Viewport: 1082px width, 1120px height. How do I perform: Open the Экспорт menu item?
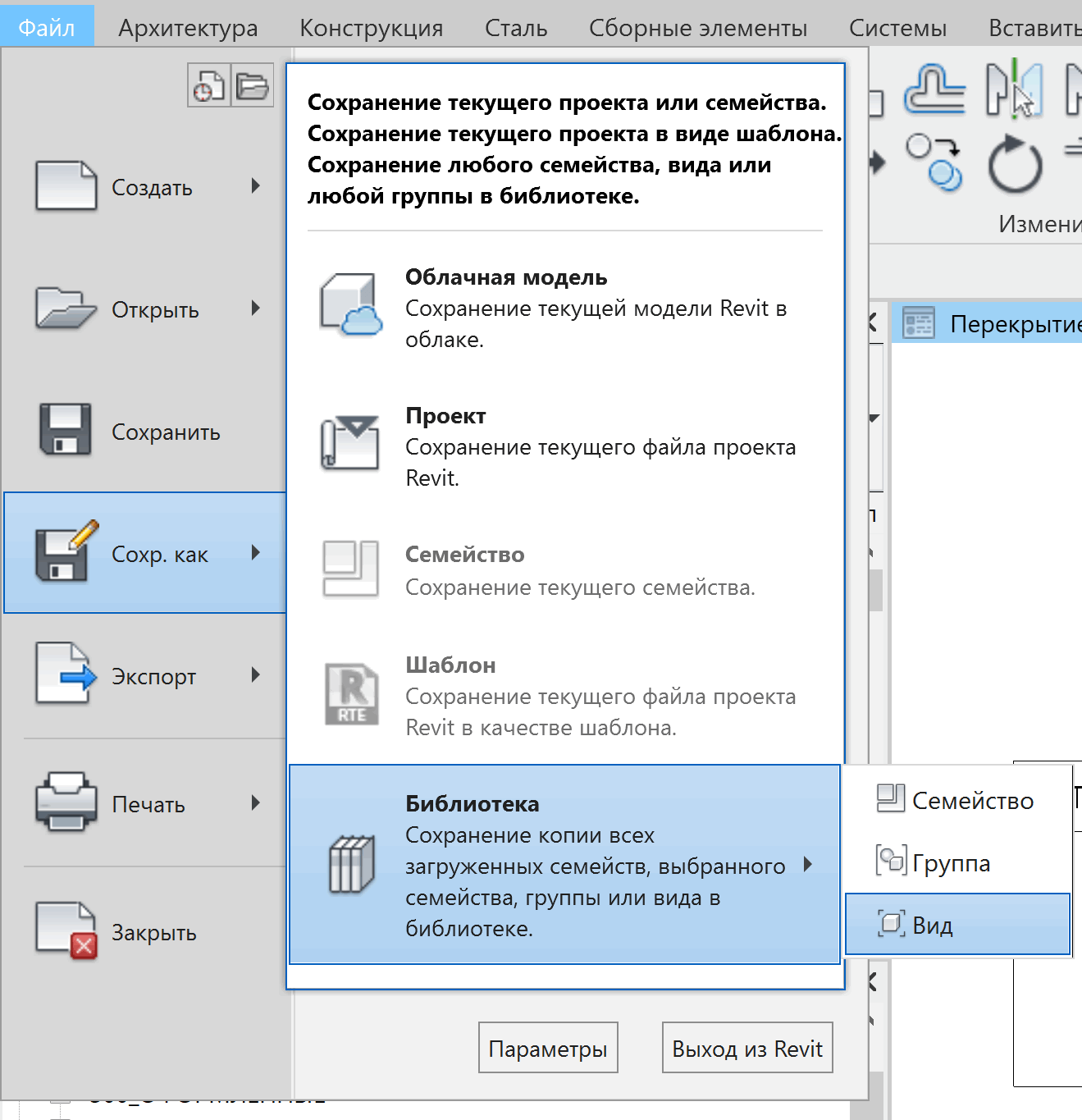(x=145, y=676)
